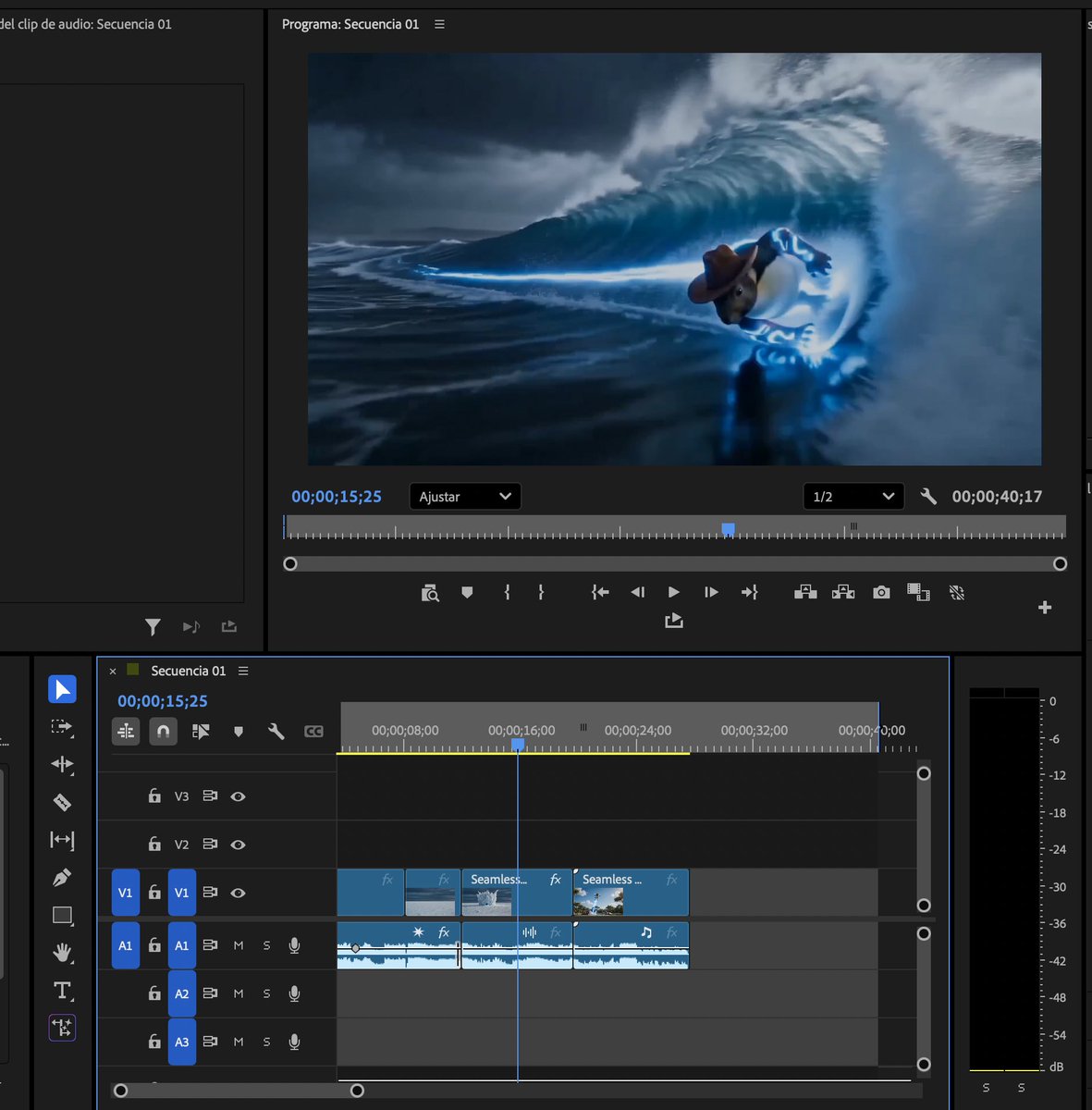The height and width of the screenshot is (1110, 1092).
Task: Open Program monitor settings wrench
Action: (928, 497)
